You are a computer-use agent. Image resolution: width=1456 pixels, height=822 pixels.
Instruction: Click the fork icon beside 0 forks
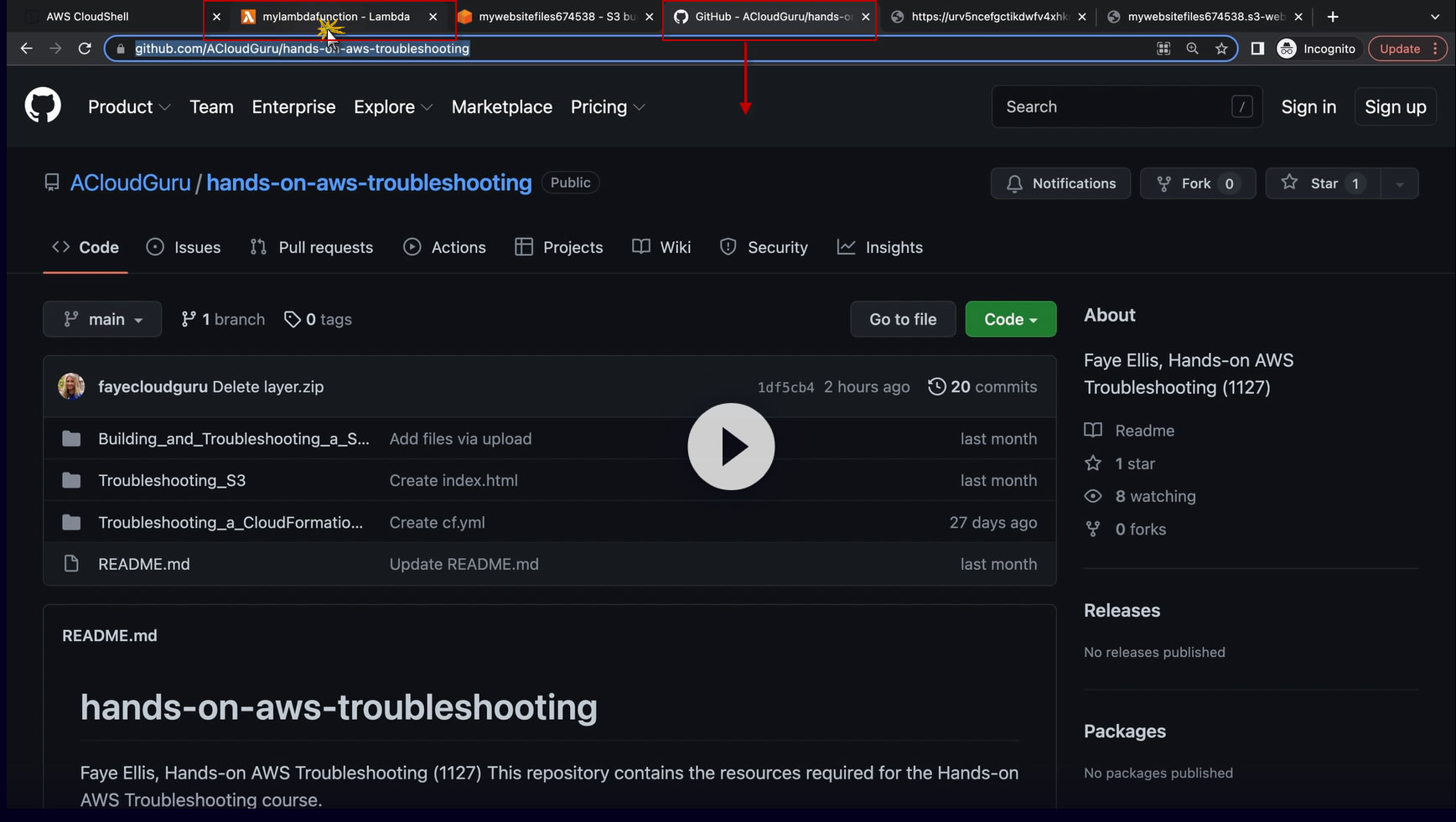coord(1093,529)
